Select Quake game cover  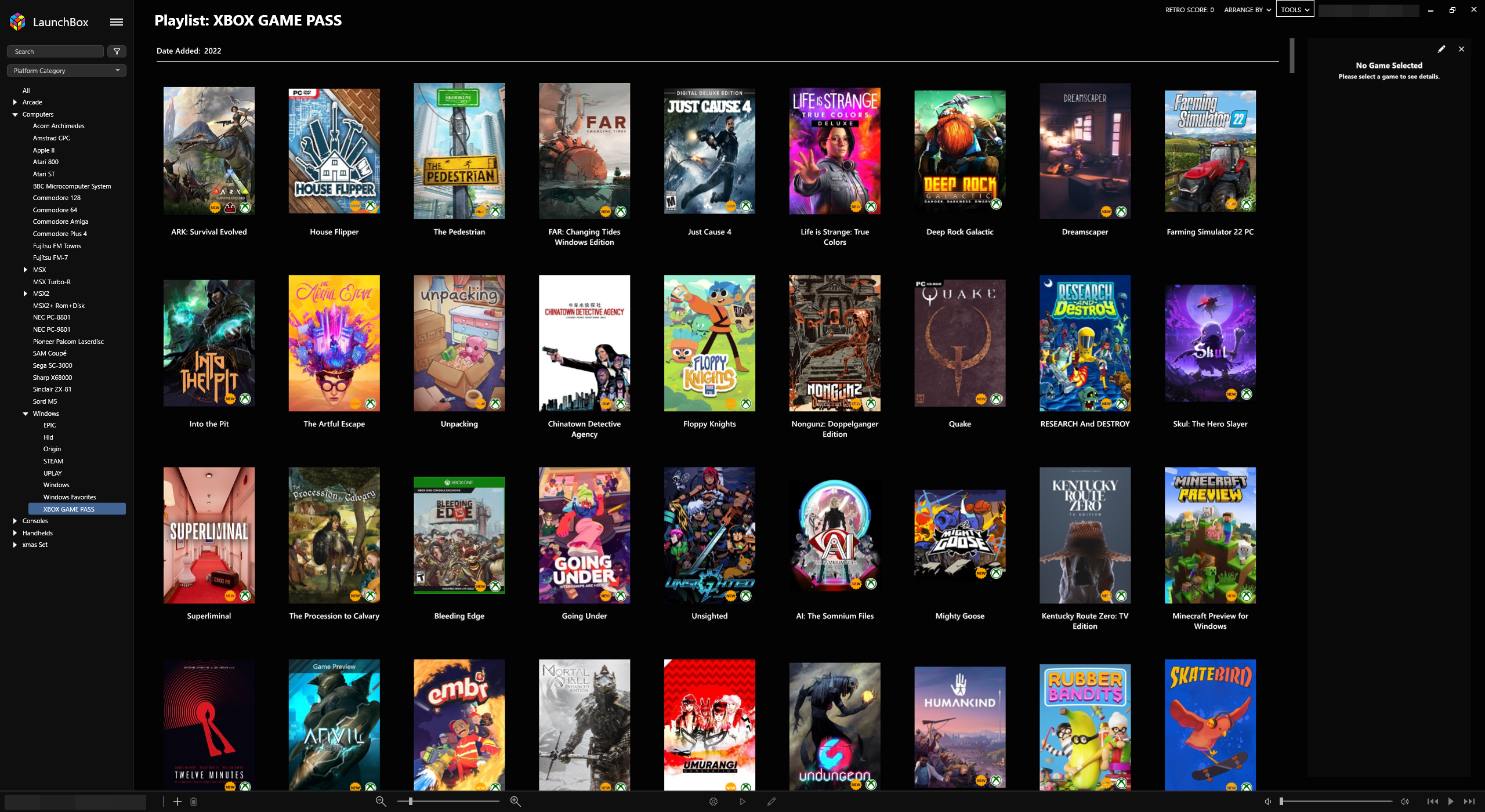click(x=960, y=343)
